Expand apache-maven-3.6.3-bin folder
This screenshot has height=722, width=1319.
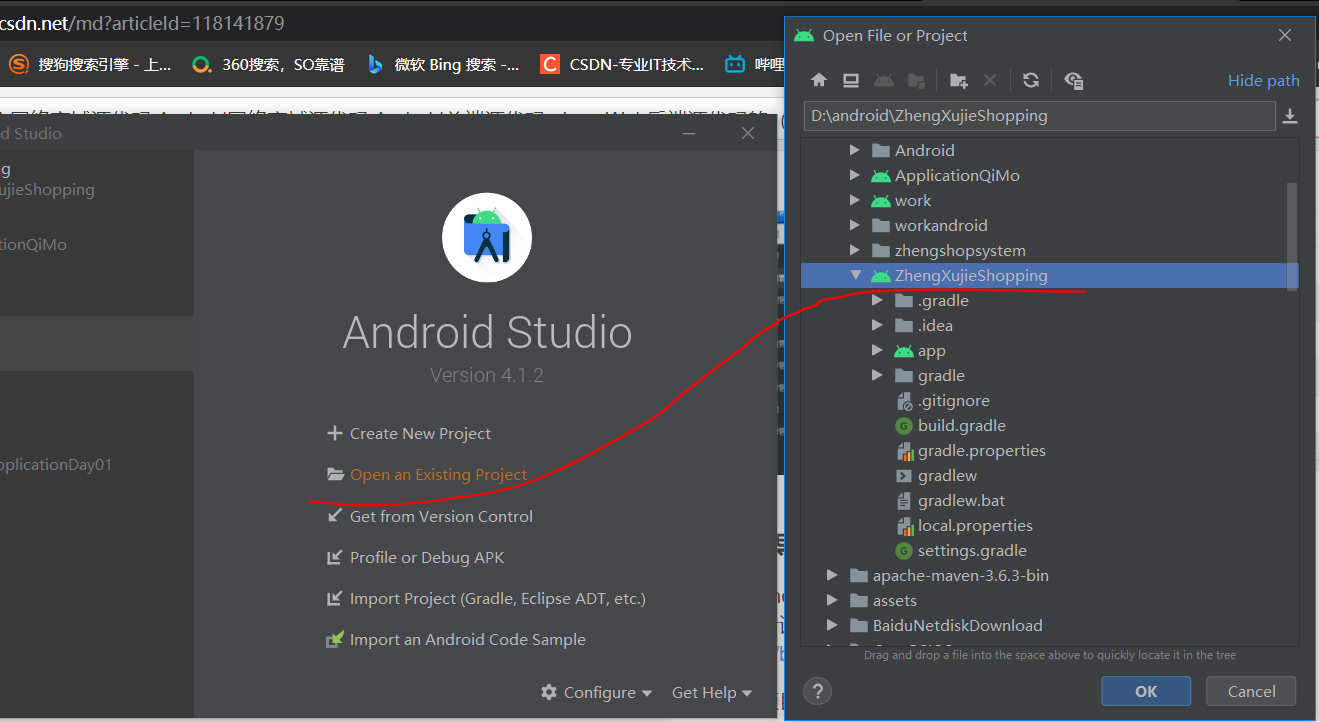(x=832, y=575)
